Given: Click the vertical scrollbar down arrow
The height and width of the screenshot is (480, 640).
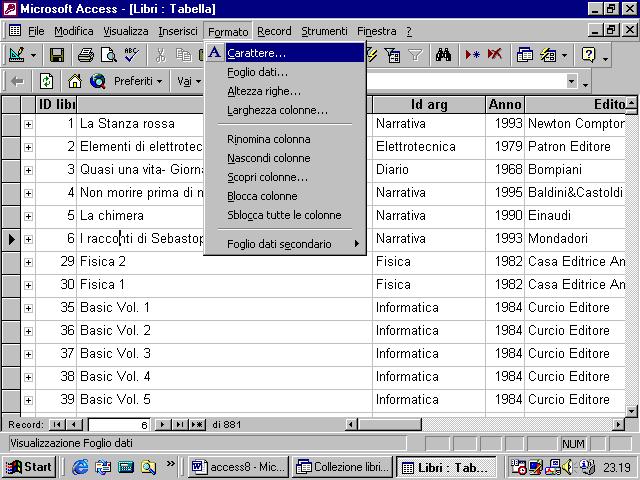Looking at the screenshot, I should pos(631,411).
